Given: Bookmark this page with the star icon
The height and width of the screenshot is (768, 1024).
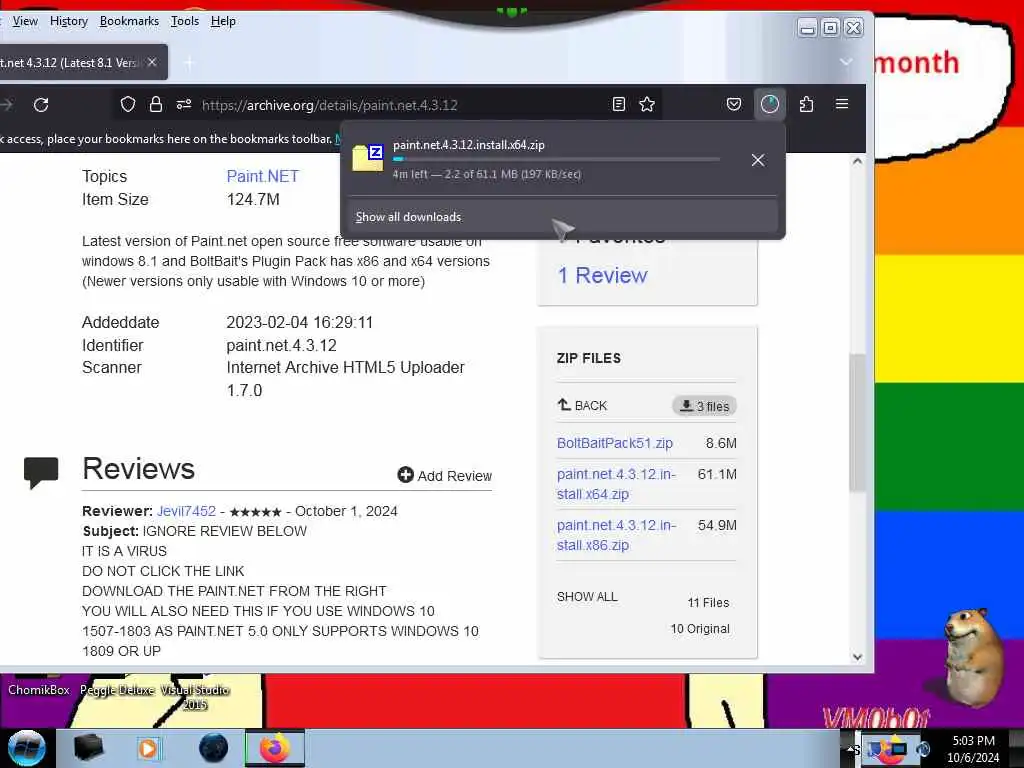Looking at the screenshot, I should (647, 104).
